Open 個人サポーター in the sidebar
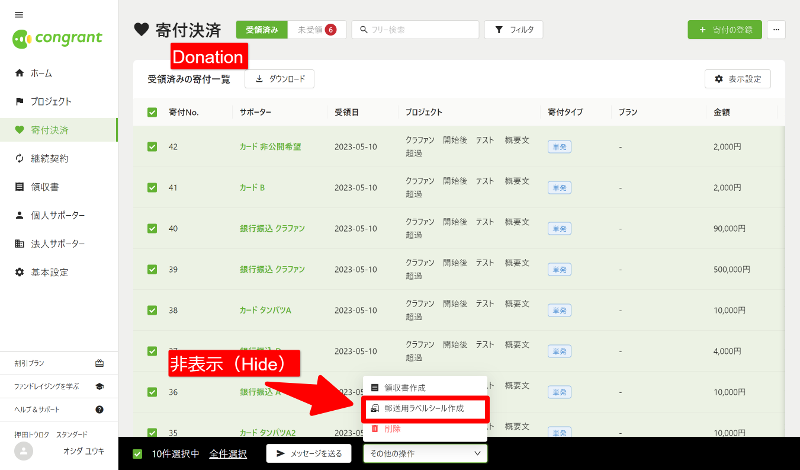The image size is (800, 470). pos(56,215)
